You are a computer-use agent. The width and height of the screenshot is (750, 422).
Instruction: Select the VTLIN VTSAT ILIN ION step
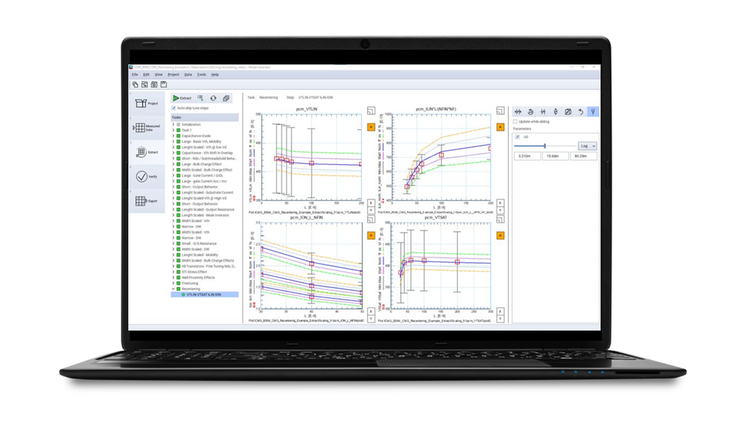(x=205, y=295)
